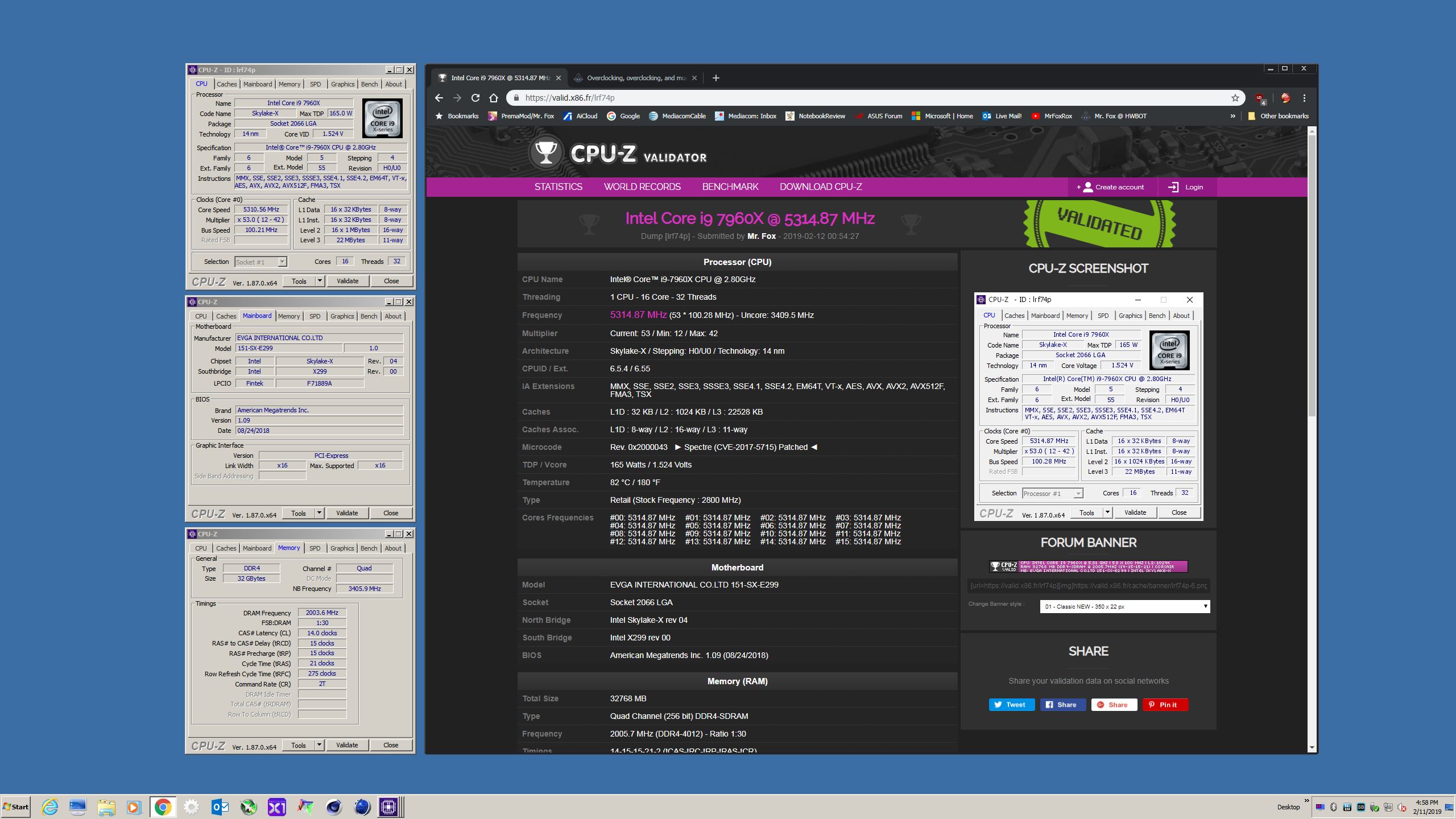The image size is (1456, 819).
Task: Switch to Caches tab in top CPU-Z window
Action: pyautogui.click(x=226, y=84)
